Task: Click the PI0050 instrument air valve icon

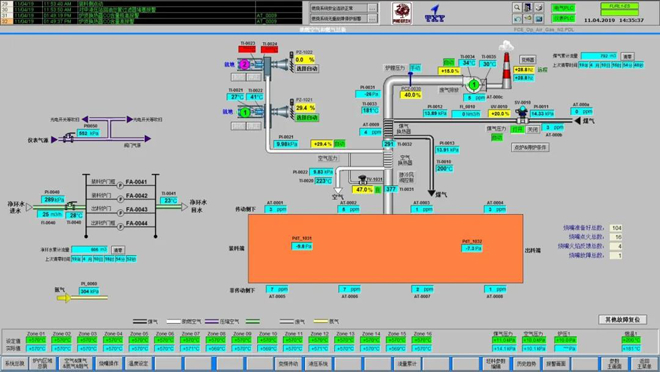Action: tap(69, 137)
